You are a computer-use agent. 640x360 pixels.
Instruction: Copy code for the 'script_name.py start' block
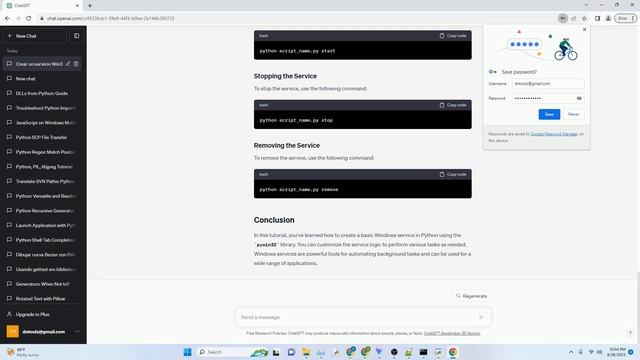(x=453, y=36)
